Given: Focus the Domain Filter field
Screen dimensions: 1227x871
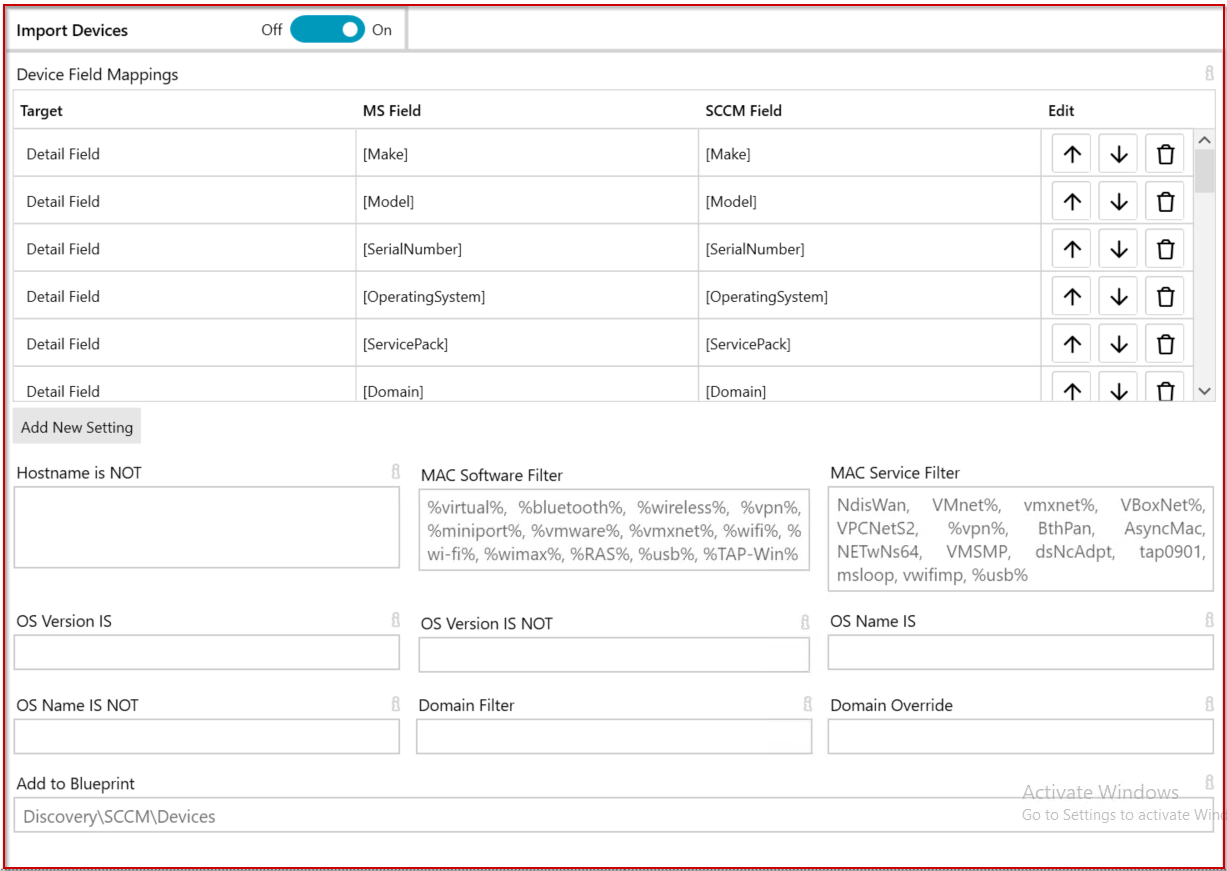Looking at the screenshot, I should (x=614, y=736).
